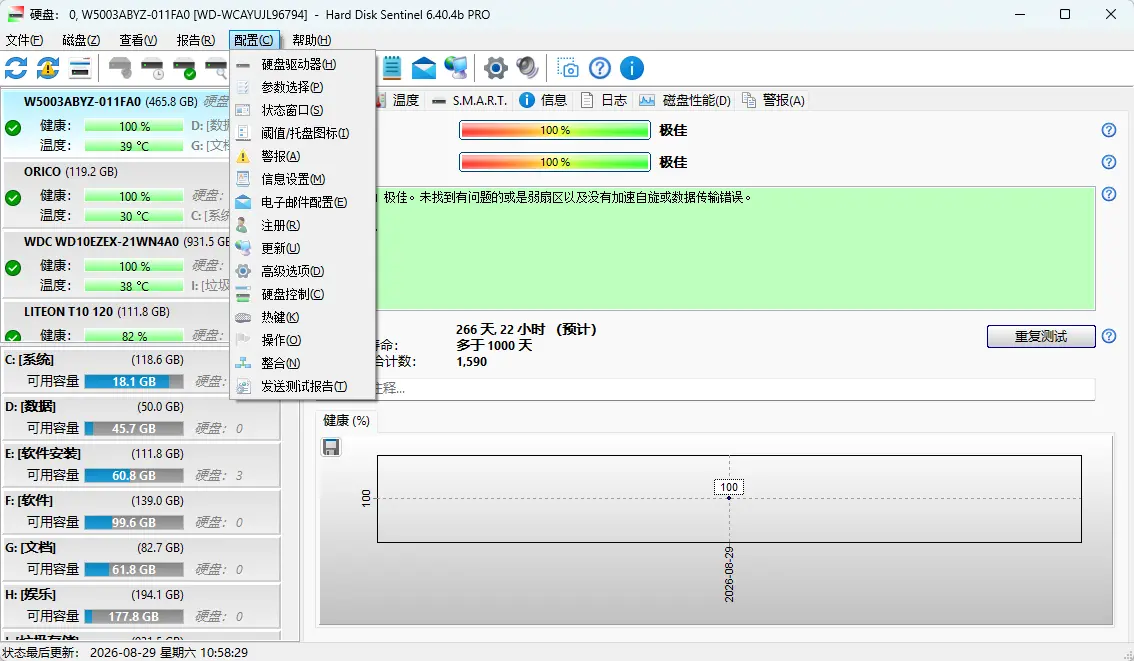Open the 报告(R) menu
This screenshot has height=661, width=1134.
coord(195,40)
